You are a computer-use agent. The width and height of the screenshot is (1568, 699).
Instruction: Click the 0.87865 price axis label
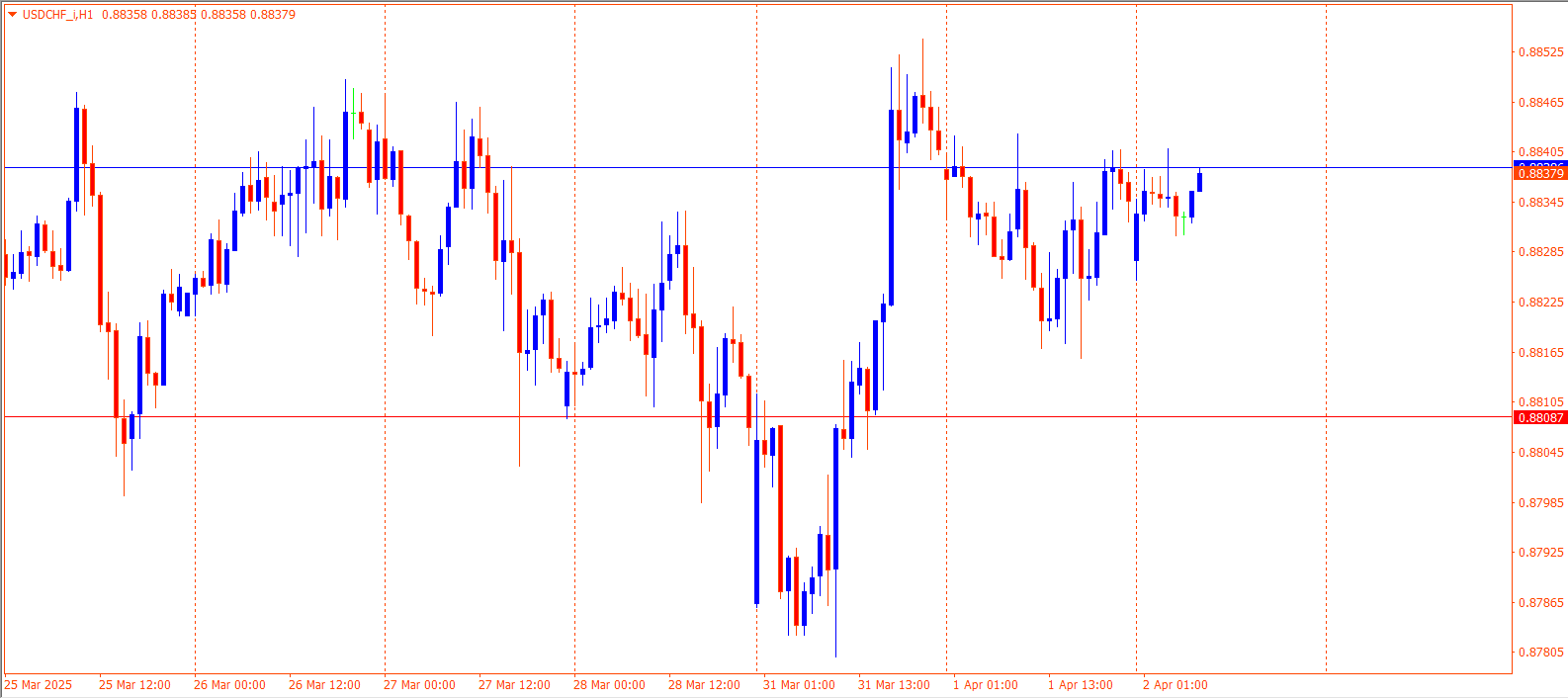pyautogui.click(x=1541, y=603)
